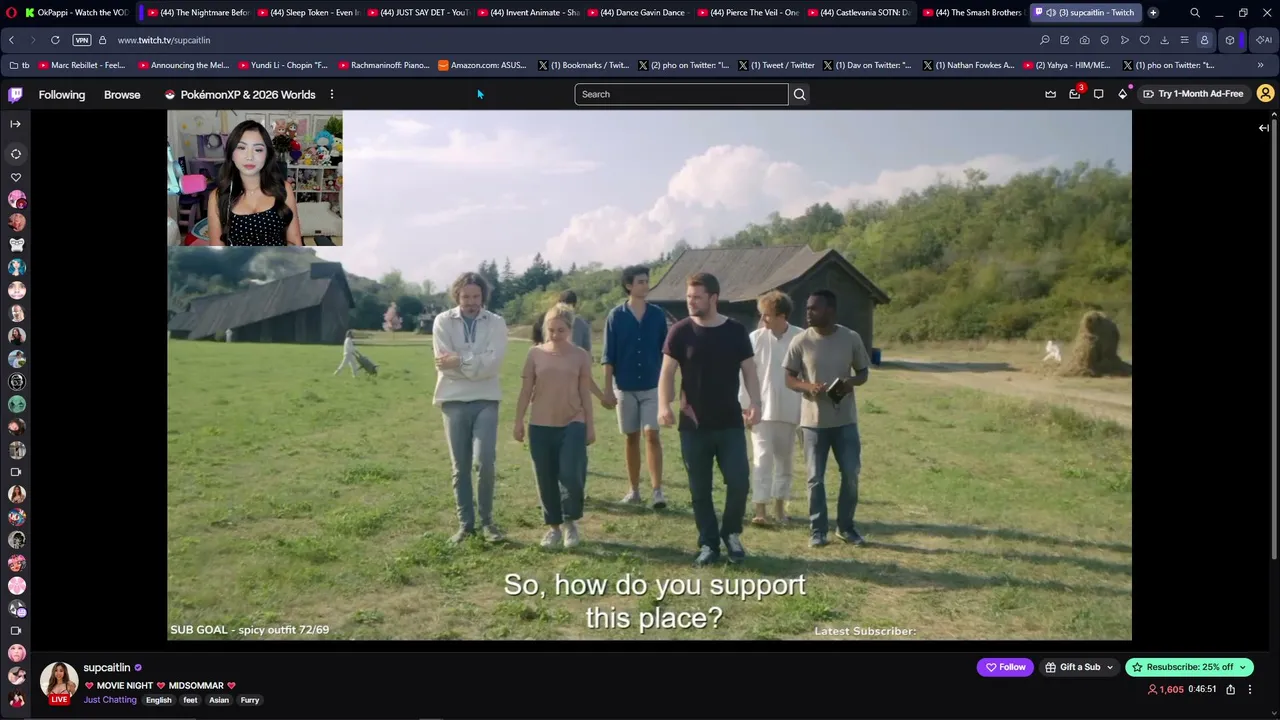The width and height of the screenshot is (1280, 720).
Task: Open the more navigation options dots
Action: [x=331, y=95]
